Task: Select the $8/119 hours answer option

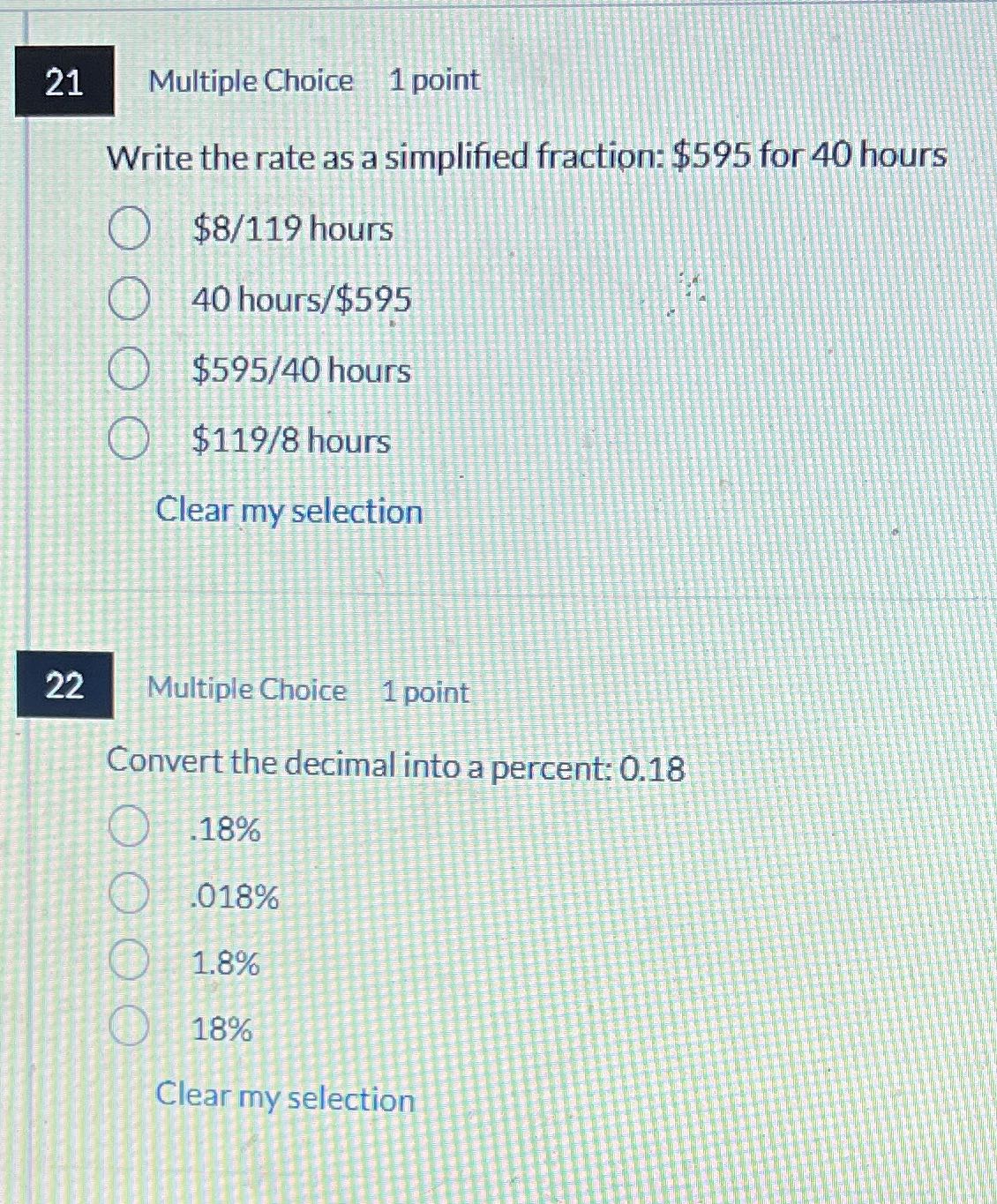Action: (129, 228)
